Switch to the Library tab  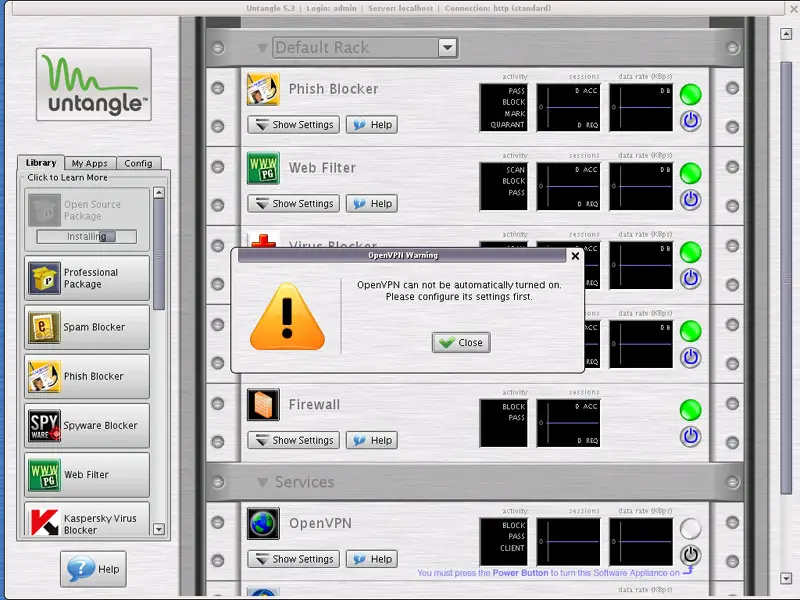point(41,163)
